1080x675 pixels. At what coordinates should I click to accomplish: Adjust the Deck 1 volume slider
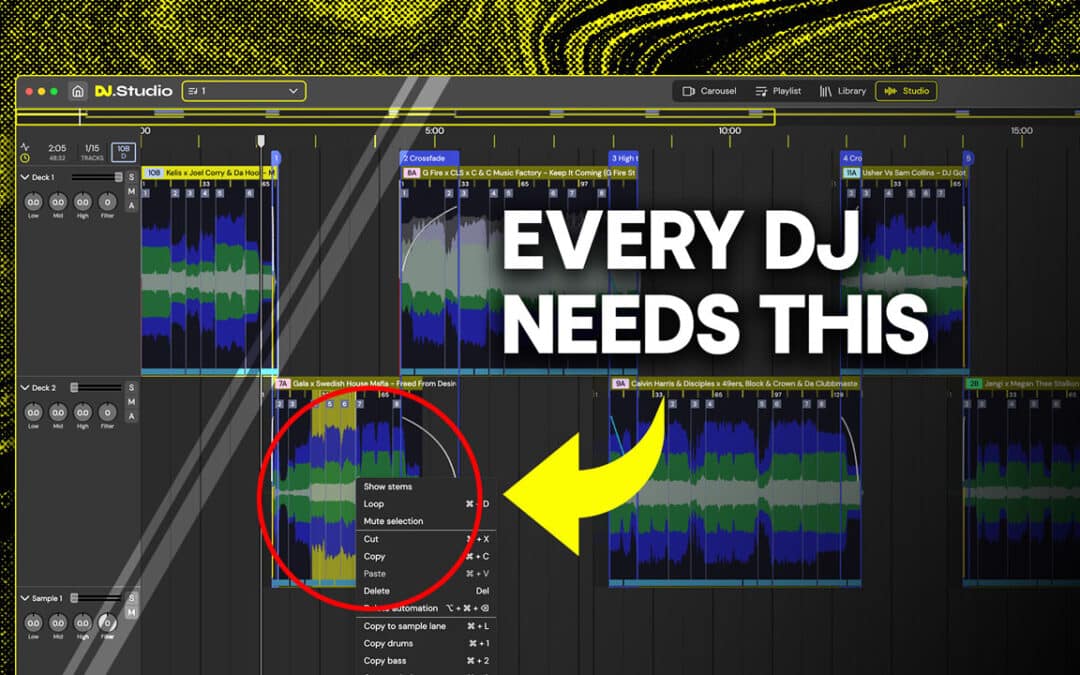pos(97,177)
